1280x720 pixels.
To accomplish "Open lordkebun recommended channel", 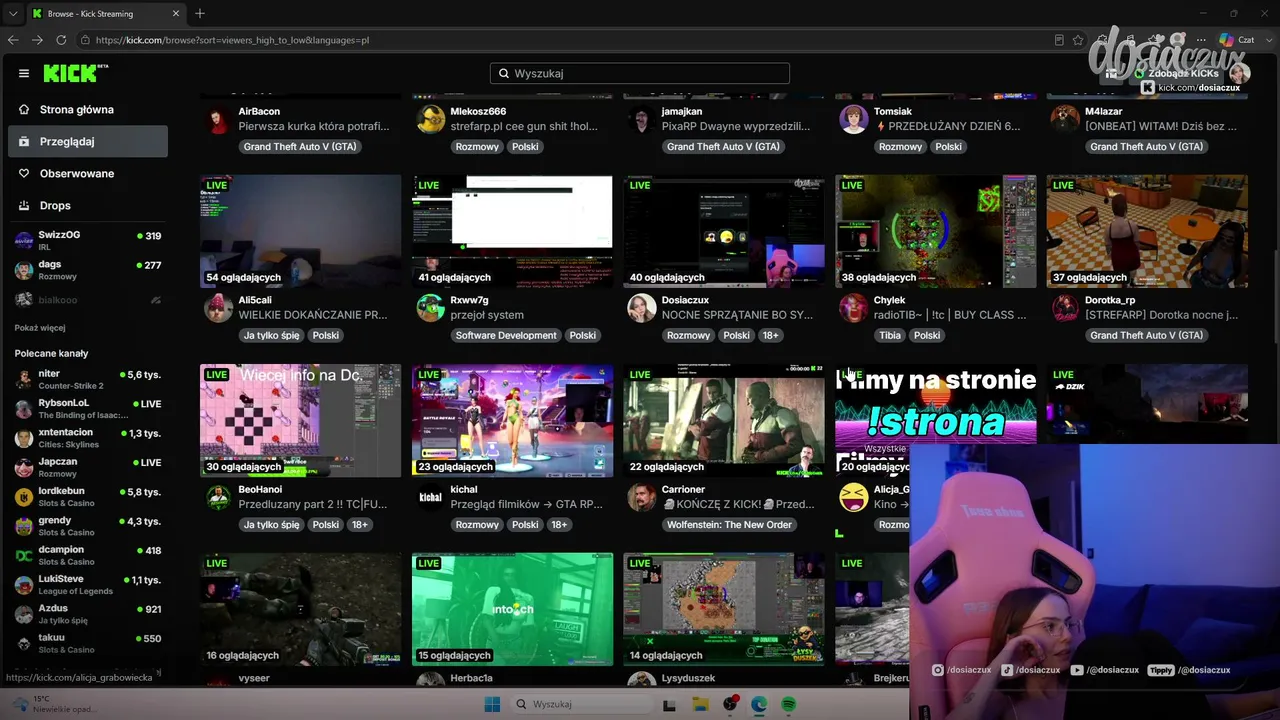I will tap(88, 496).
